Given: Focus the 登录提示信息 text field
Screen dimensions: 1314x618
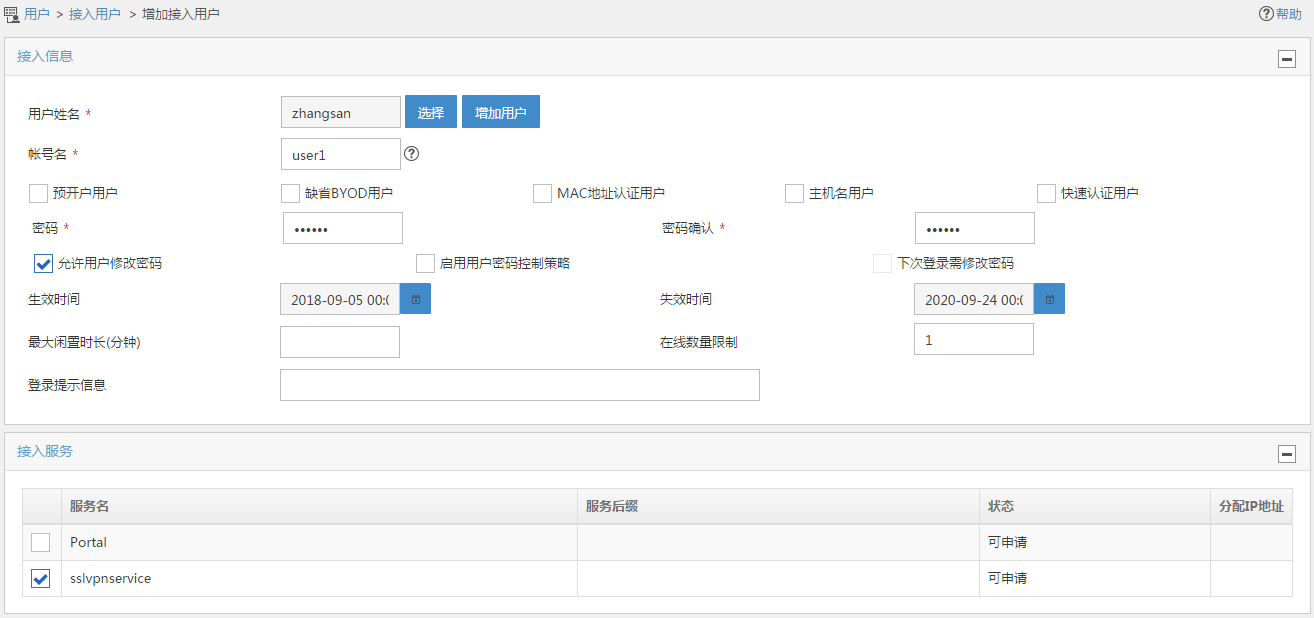Looking at the screenshot, I should pos(519,385).
